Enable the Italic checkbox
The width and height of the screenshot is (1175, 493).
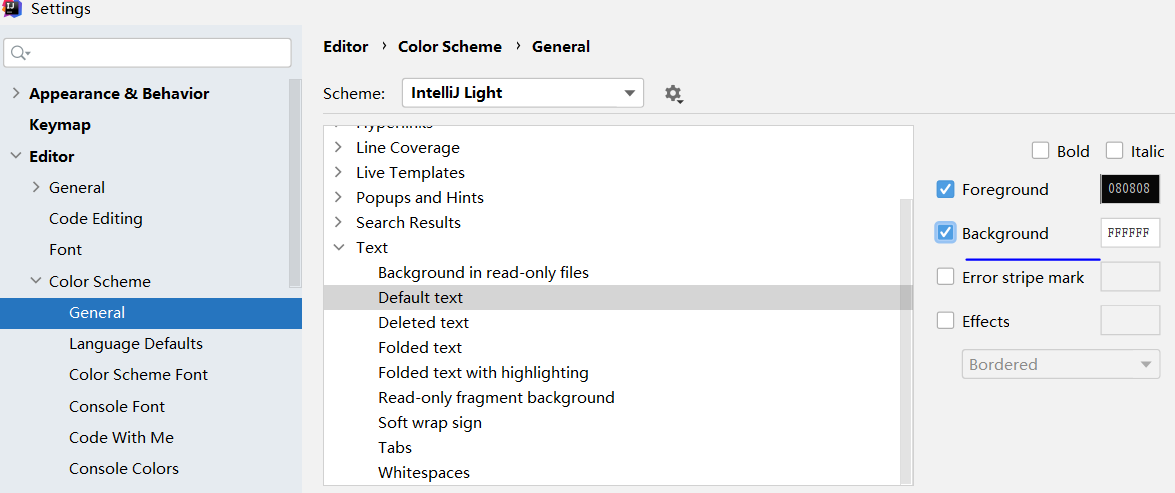(1114, 151)
